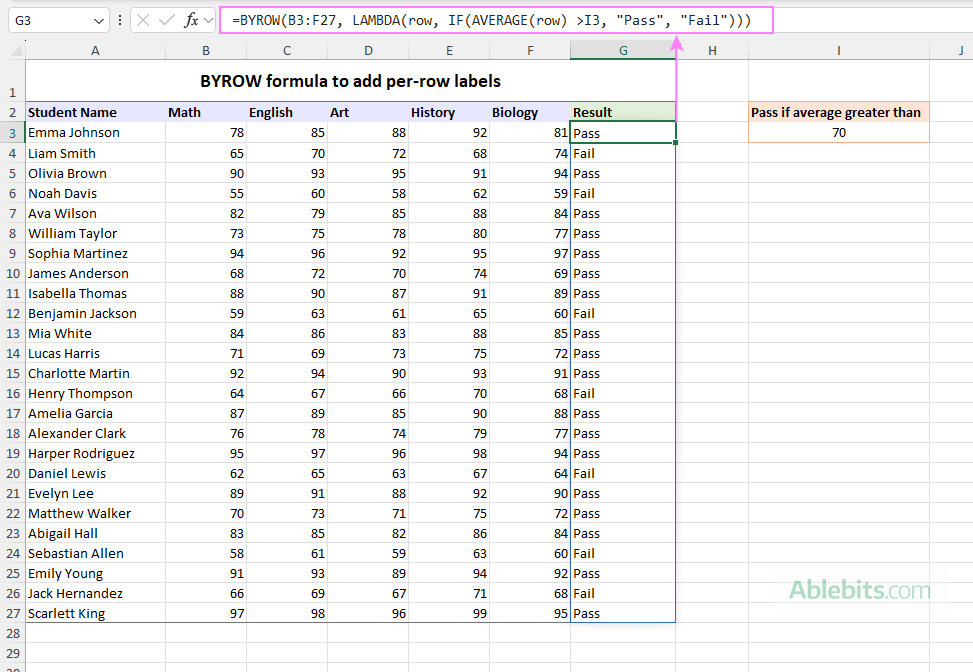Select row 3 header
Image resolution: width=973 pixels, height=672 pixels.
tap(12, 132)
